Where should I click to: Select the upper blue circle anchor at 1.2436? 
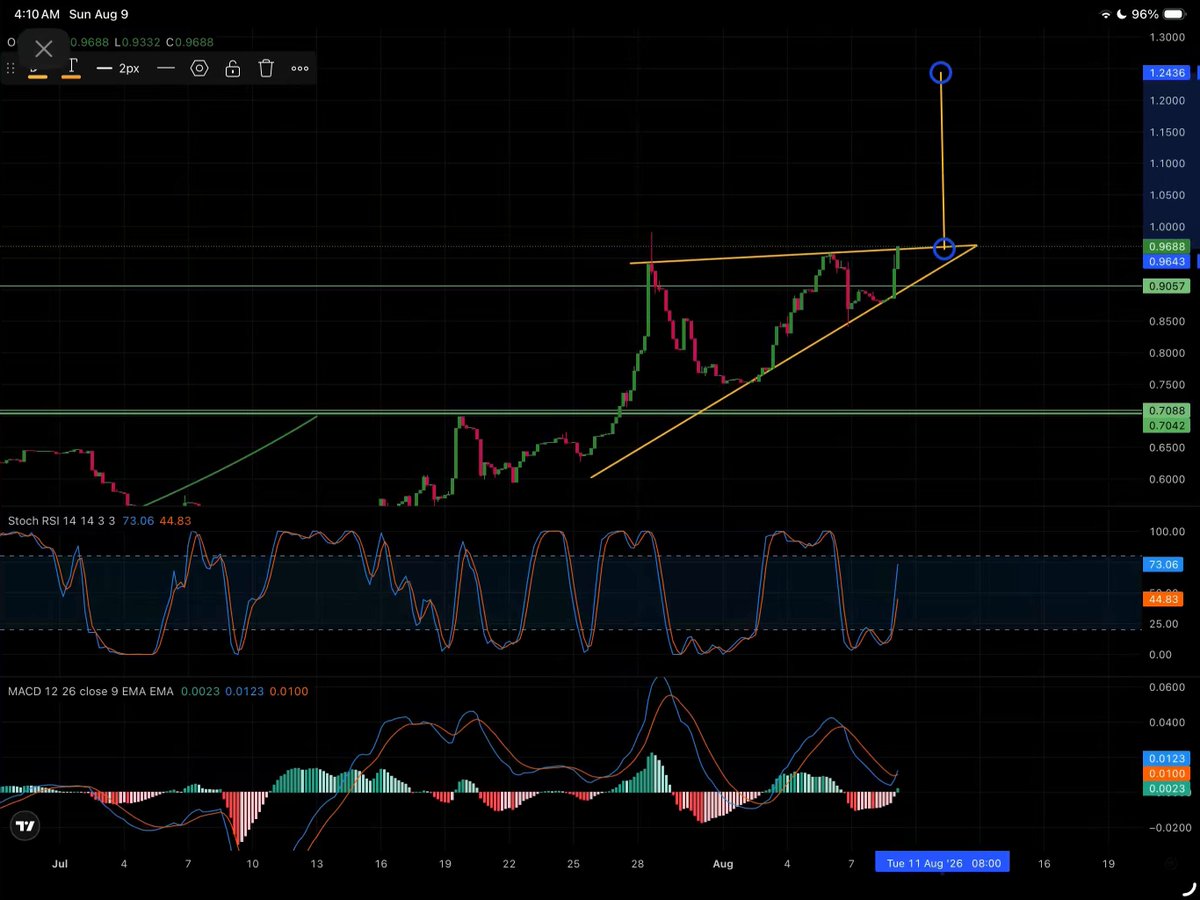(x=940, y=72)
